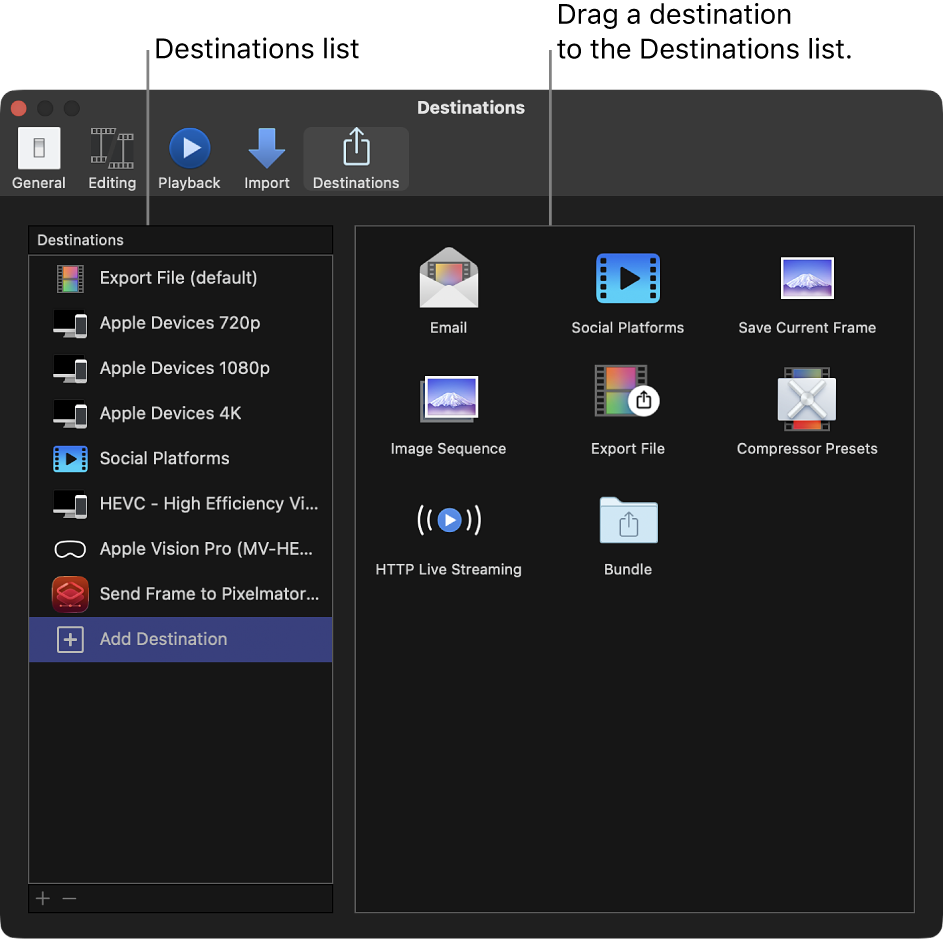Click the Social Platforms icon in the grid
The height and width of the screenshot is (940, 944).
coord(628,278)
